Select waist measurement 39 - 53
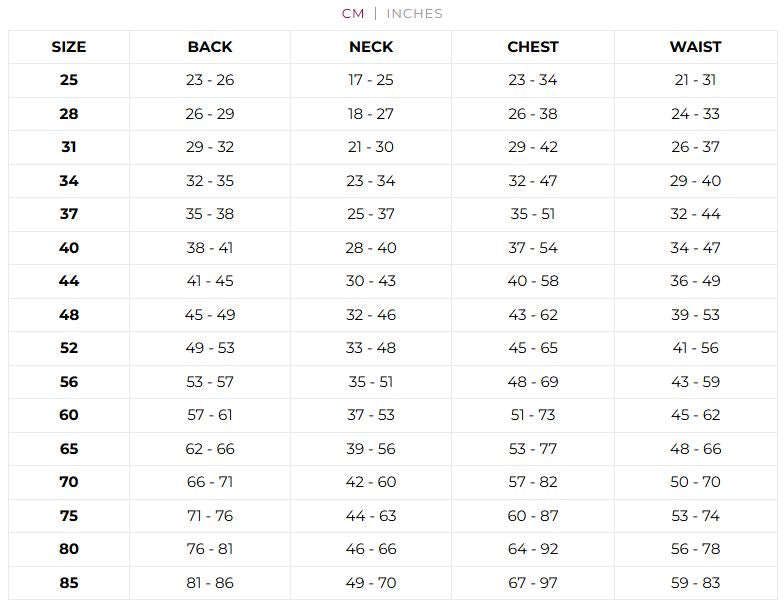Viewport: 784px width, 609px height. point(695,315)
